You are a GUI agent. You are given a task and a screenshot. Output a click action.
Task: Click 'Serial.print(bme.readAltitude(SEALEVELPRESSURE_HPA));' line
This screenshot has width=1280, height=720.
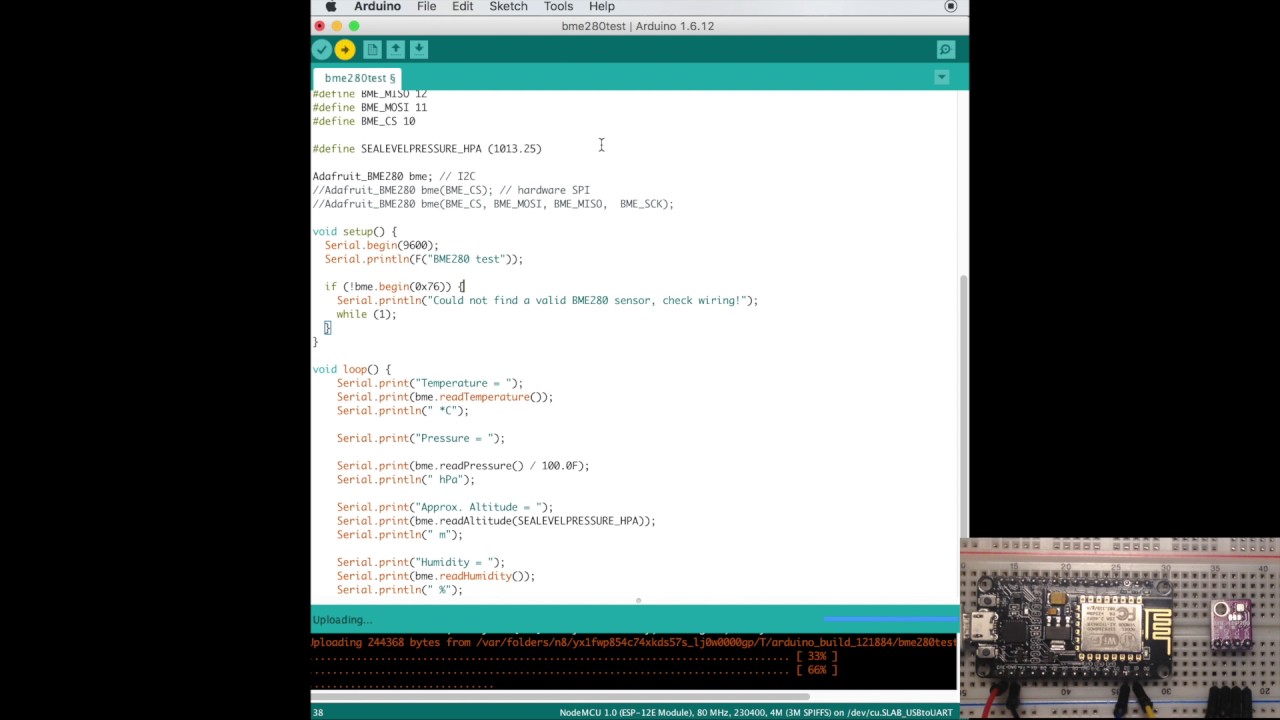[496, 521]
